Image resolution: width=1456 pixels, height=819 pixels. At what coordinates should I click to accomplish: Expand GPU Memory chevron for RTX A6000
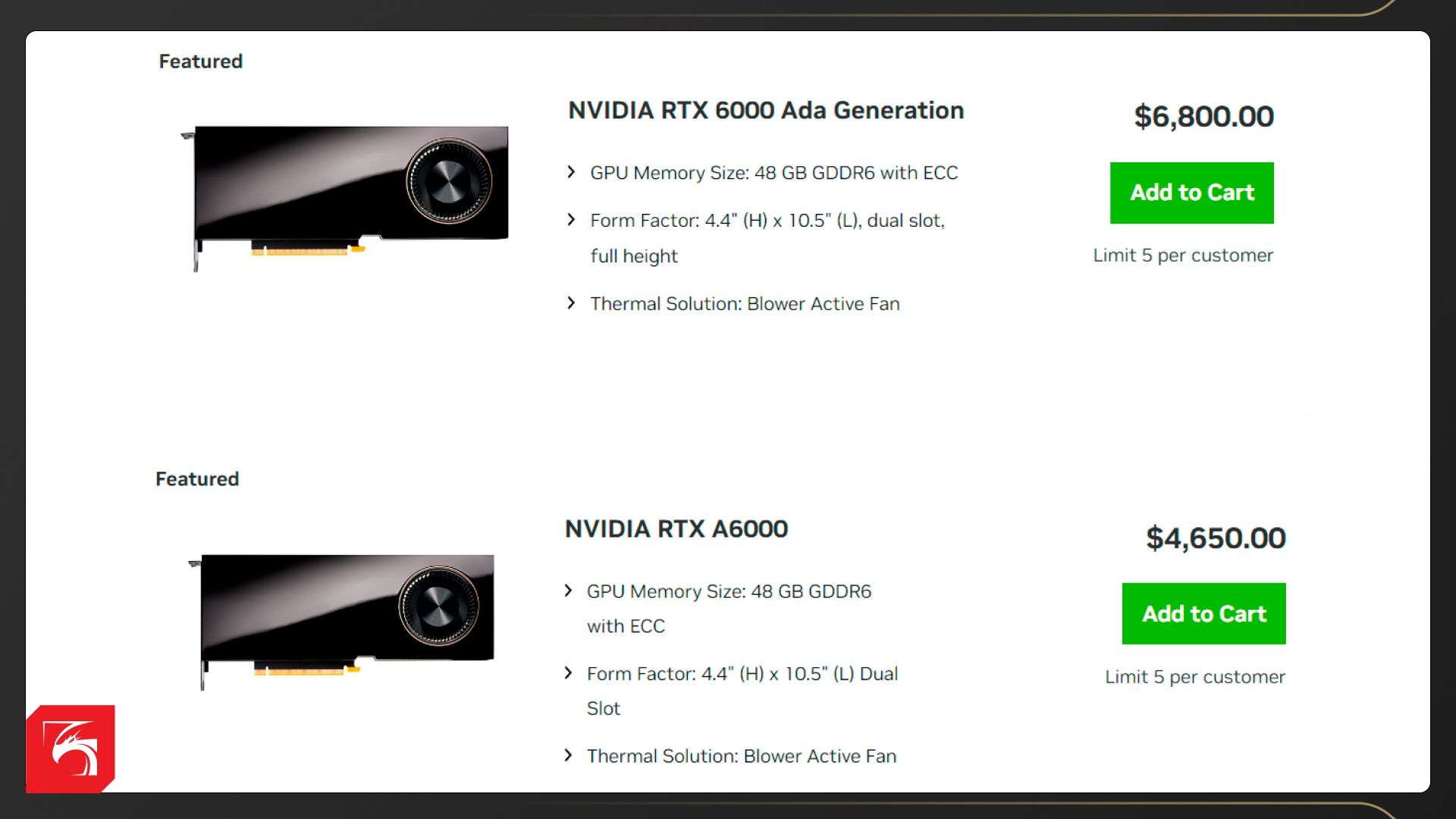click(x=568, y=591)
